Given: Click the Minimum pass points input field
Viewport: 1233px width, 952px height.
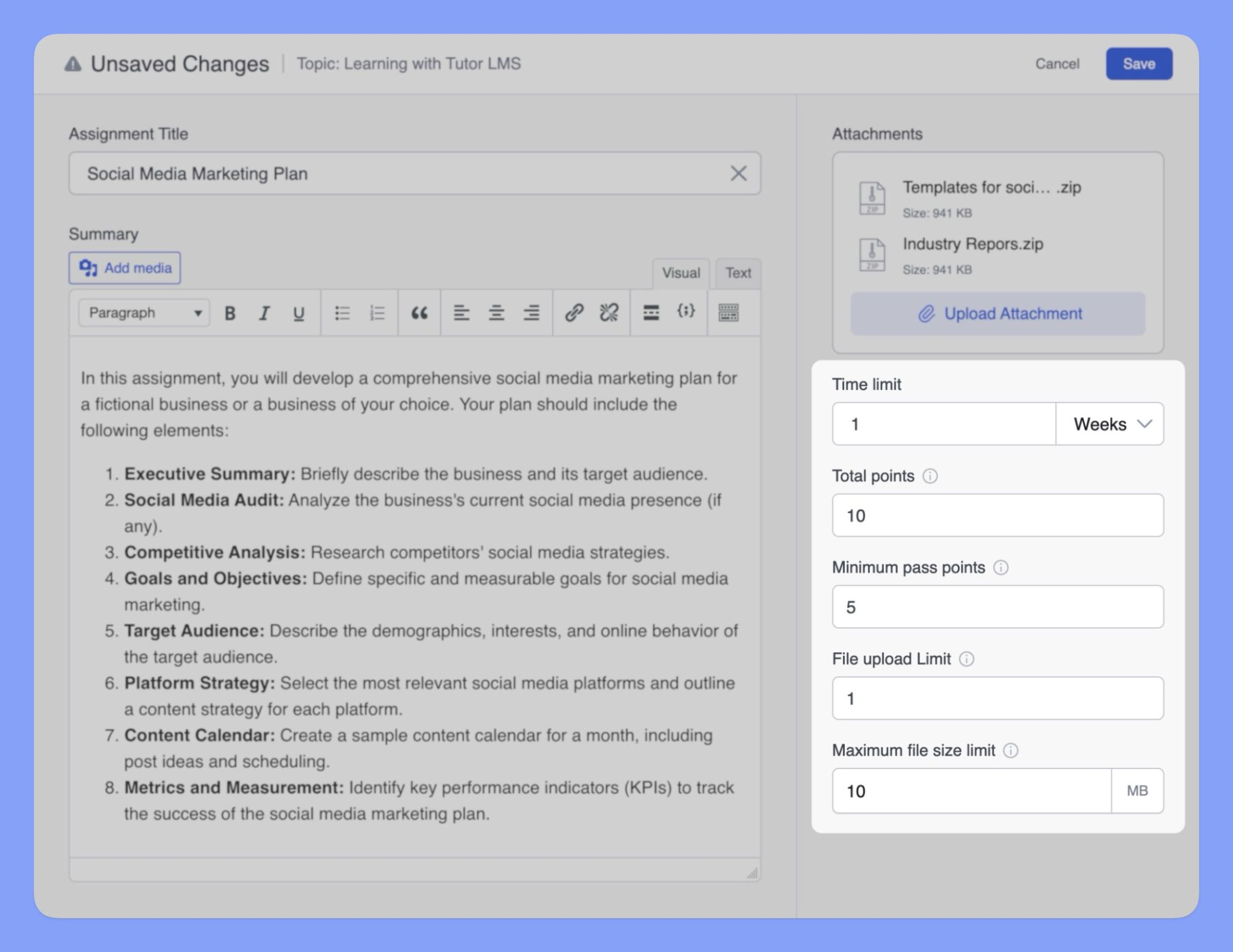Looking at the screenshot, I should tap(998, 607).
